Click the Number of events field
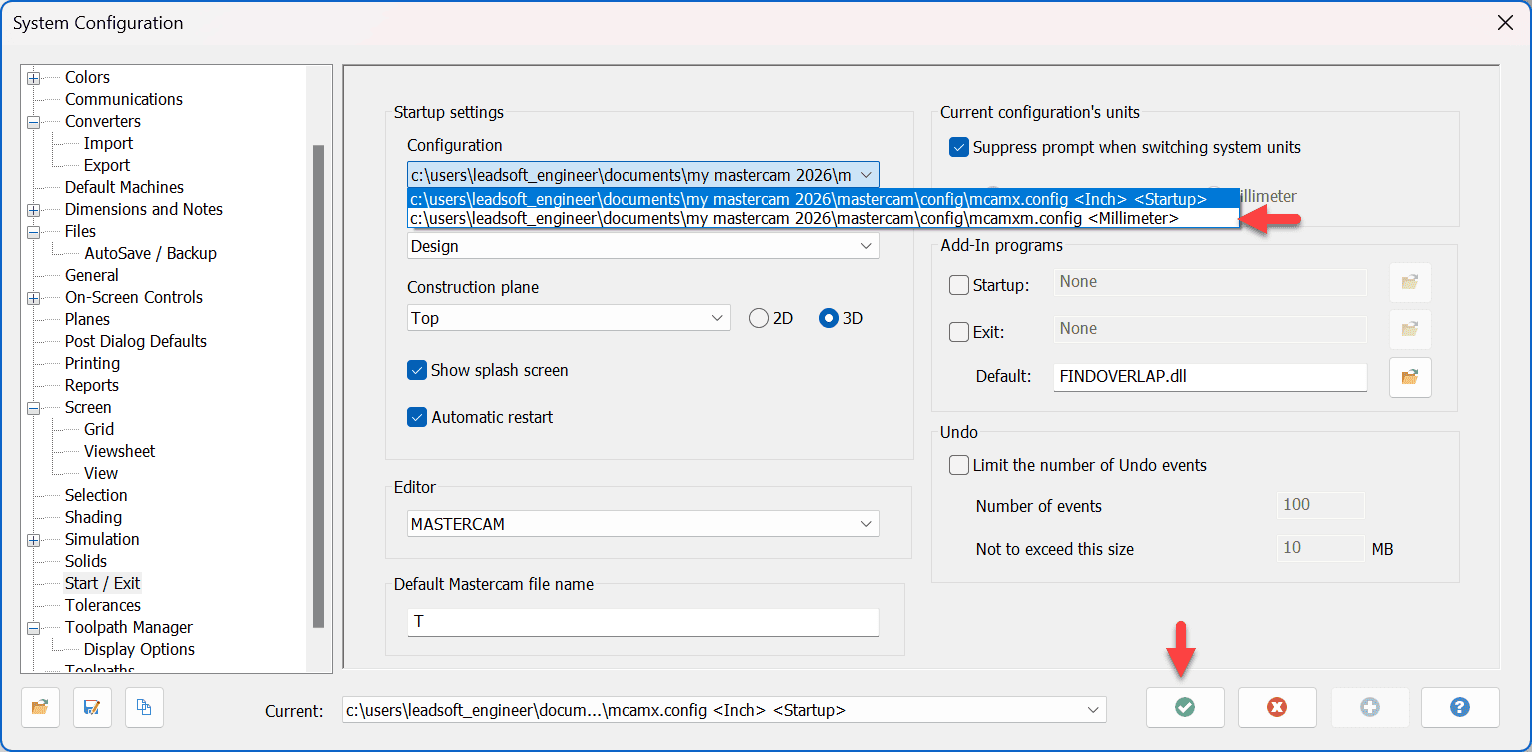This screenshot has width=1532, height=752. tap(1321, 505)
